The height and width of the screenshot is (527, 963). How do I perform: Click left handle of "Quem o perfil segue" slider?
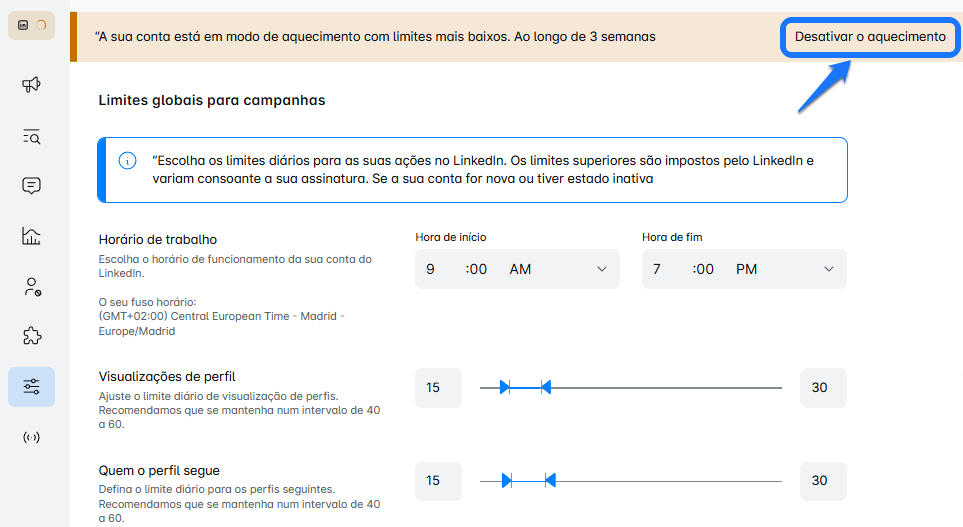coord(506,481)
